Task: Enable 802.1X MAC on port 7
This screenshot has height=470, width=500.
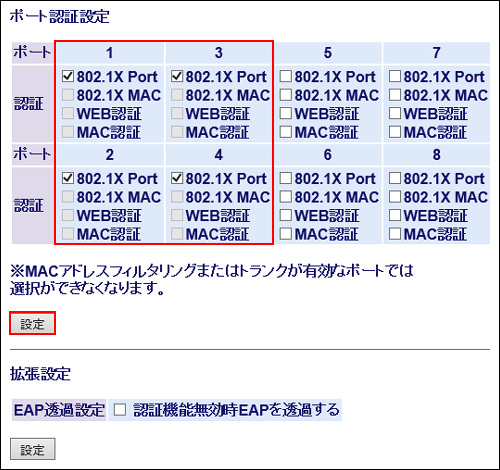Action: tap(395, 95)
